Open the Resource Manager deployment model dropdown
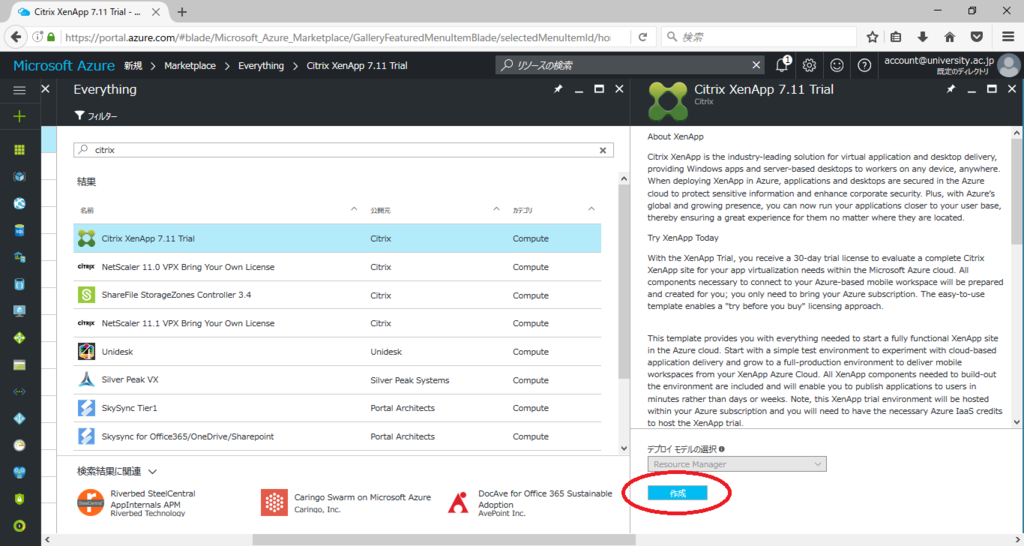This screenshot has height=546, width=1024. point(737,464)
